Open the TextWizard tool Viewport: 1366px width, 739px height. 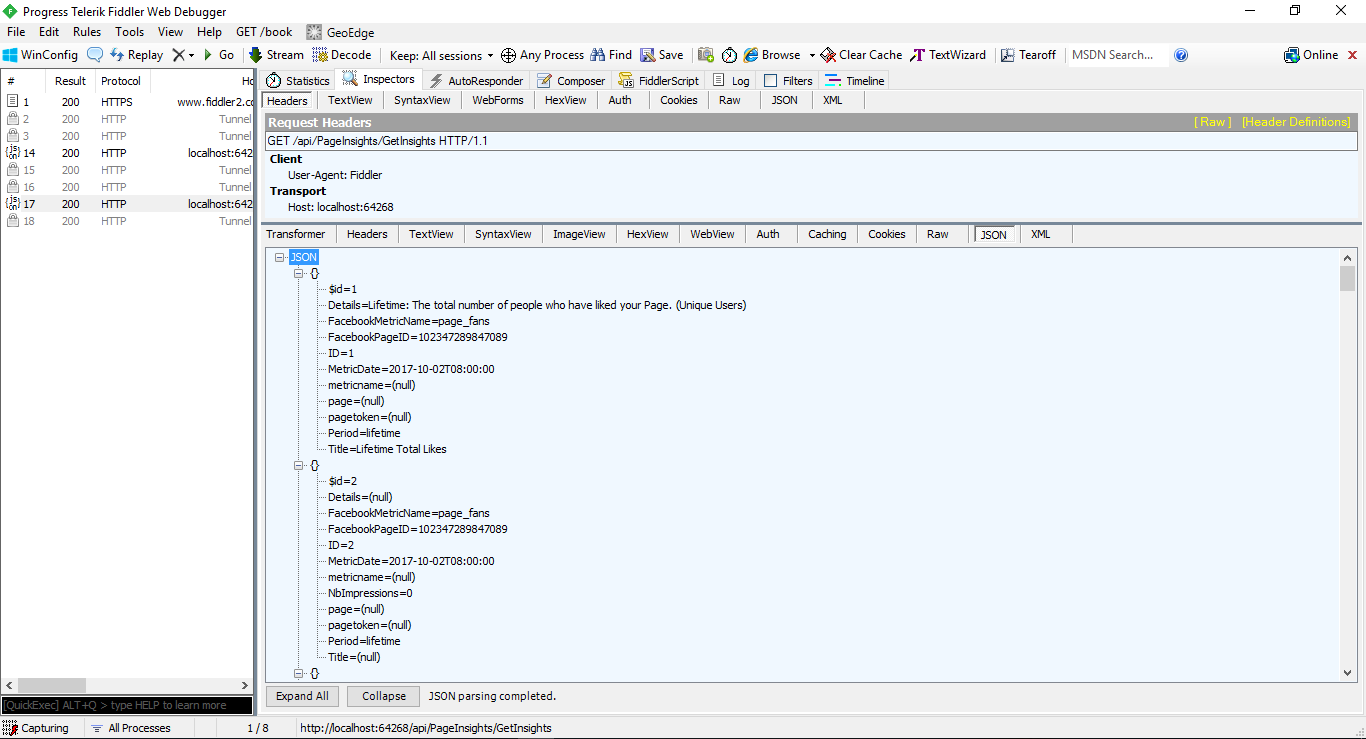[x=948, y=55]
